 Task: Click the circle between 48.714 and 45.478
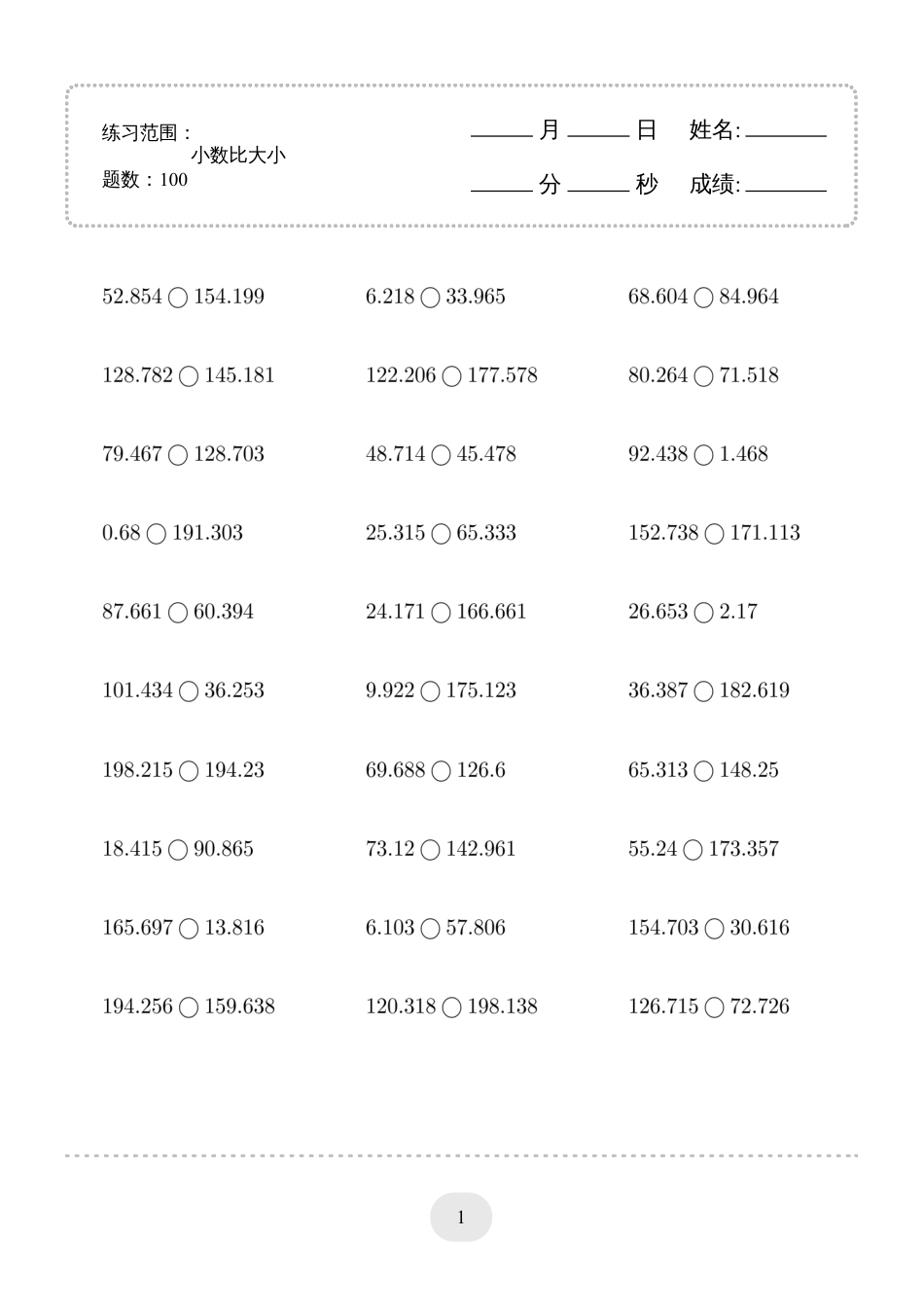point(441,455)
